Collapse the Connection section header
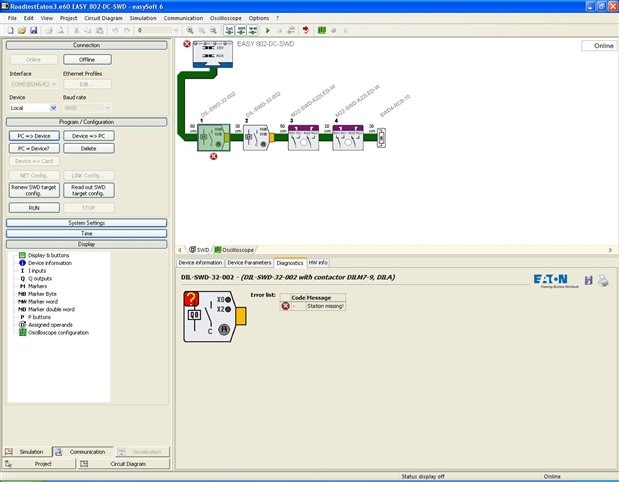This screenshot has width=619, height=482. [86, 45]
